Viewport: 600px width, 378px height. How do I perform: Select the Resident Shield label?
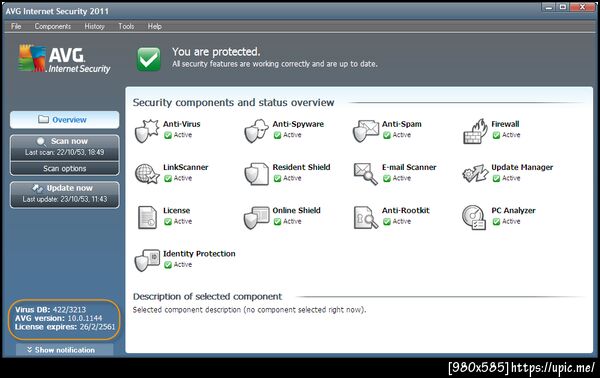coord(301,167)
